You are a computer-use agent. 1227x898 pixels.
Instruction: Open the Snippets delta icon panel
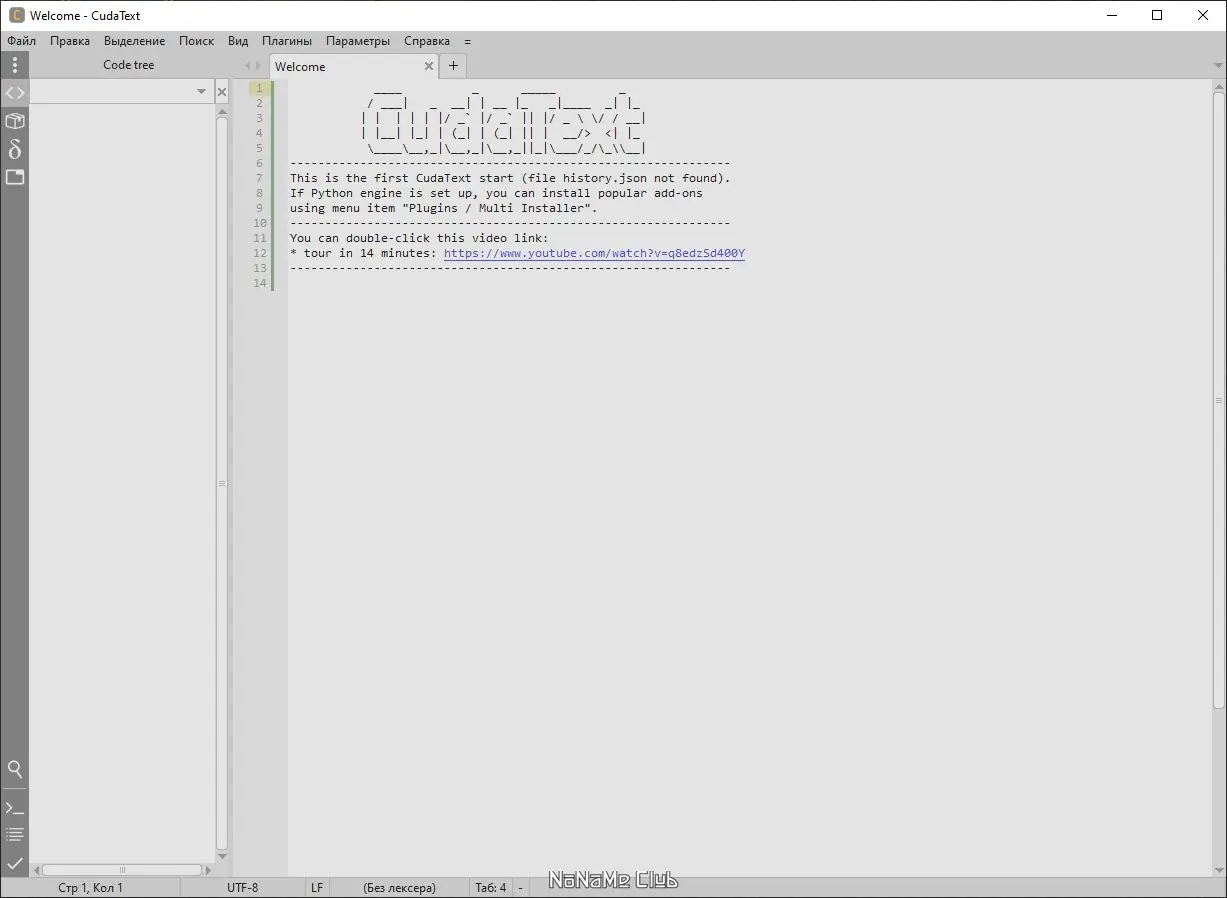coord(15,149)
